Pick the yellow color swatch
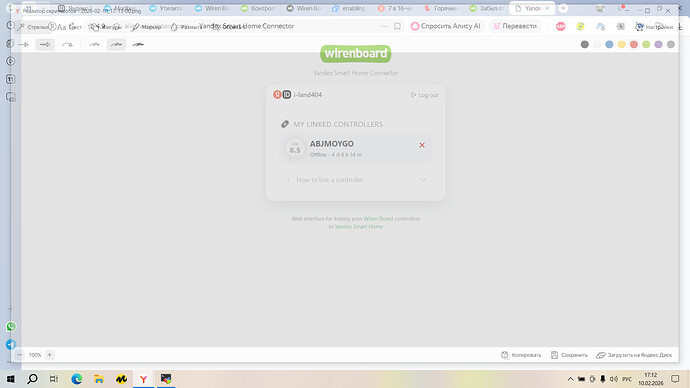The height and width of the screenshot is (388, 690). pyautogui.click(x=621, y=44)
